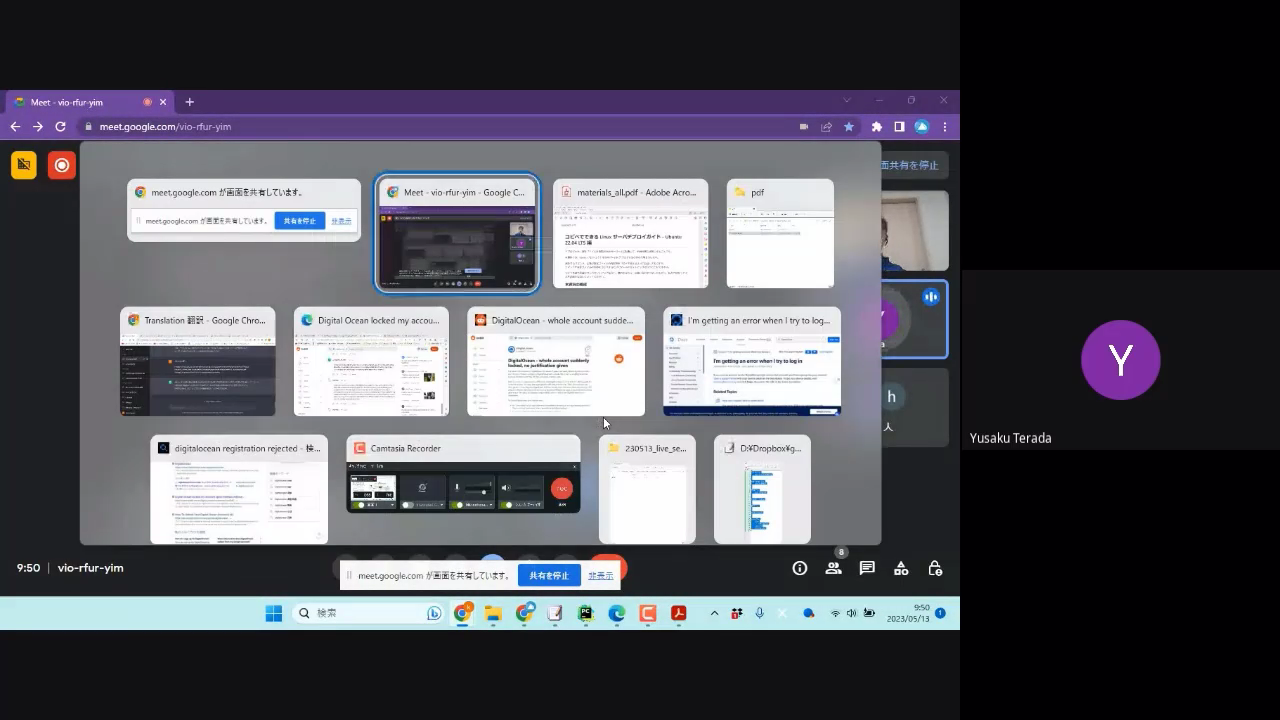Image resolution: width=1280 pixels, height=720 pixels.
Task: Open meeting details info icon
Action: click(799, 568)
